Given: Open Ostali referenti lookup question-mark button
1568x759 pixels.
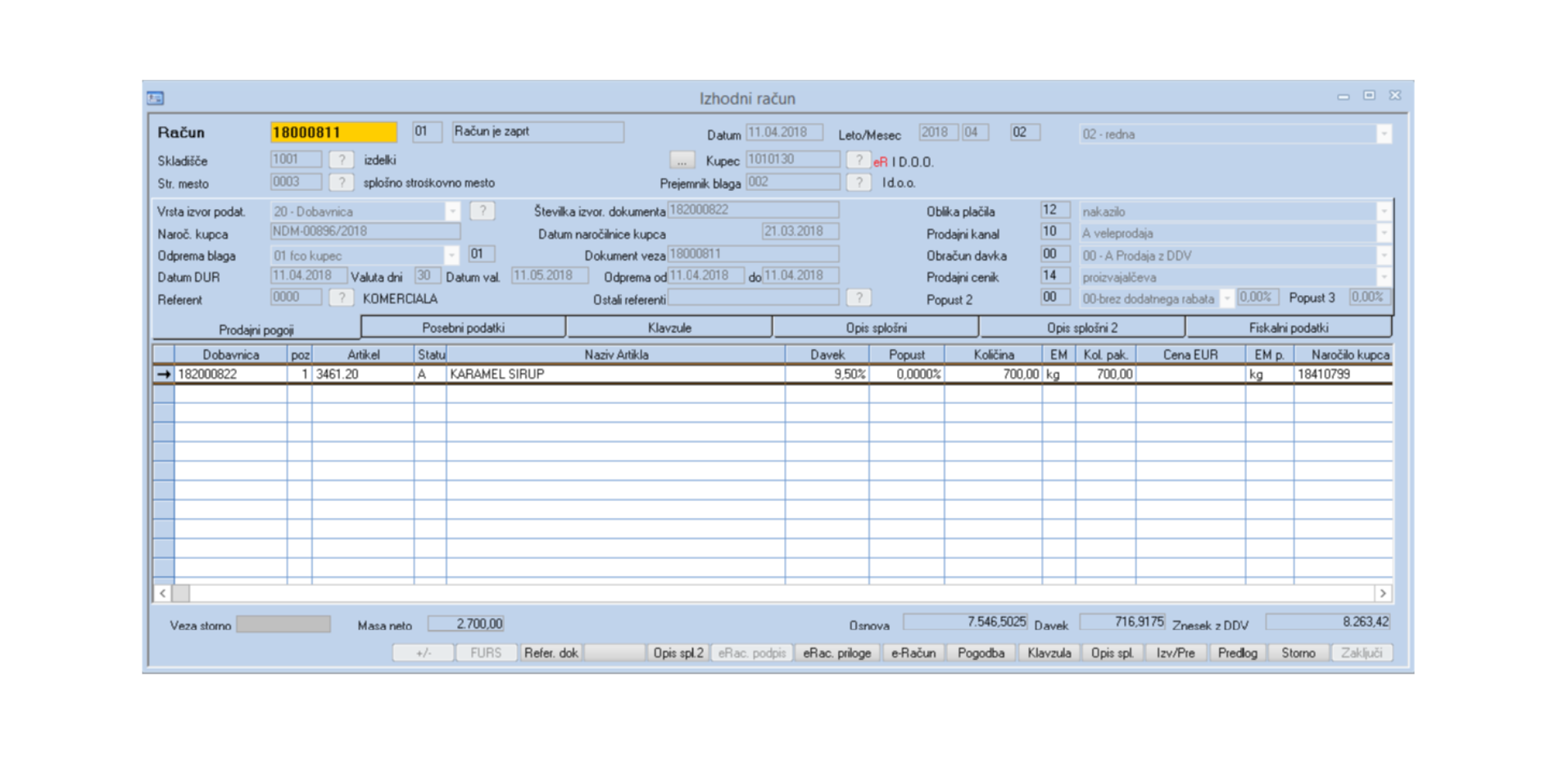Looking at the screenshot, I should click(x=858, y=298).
